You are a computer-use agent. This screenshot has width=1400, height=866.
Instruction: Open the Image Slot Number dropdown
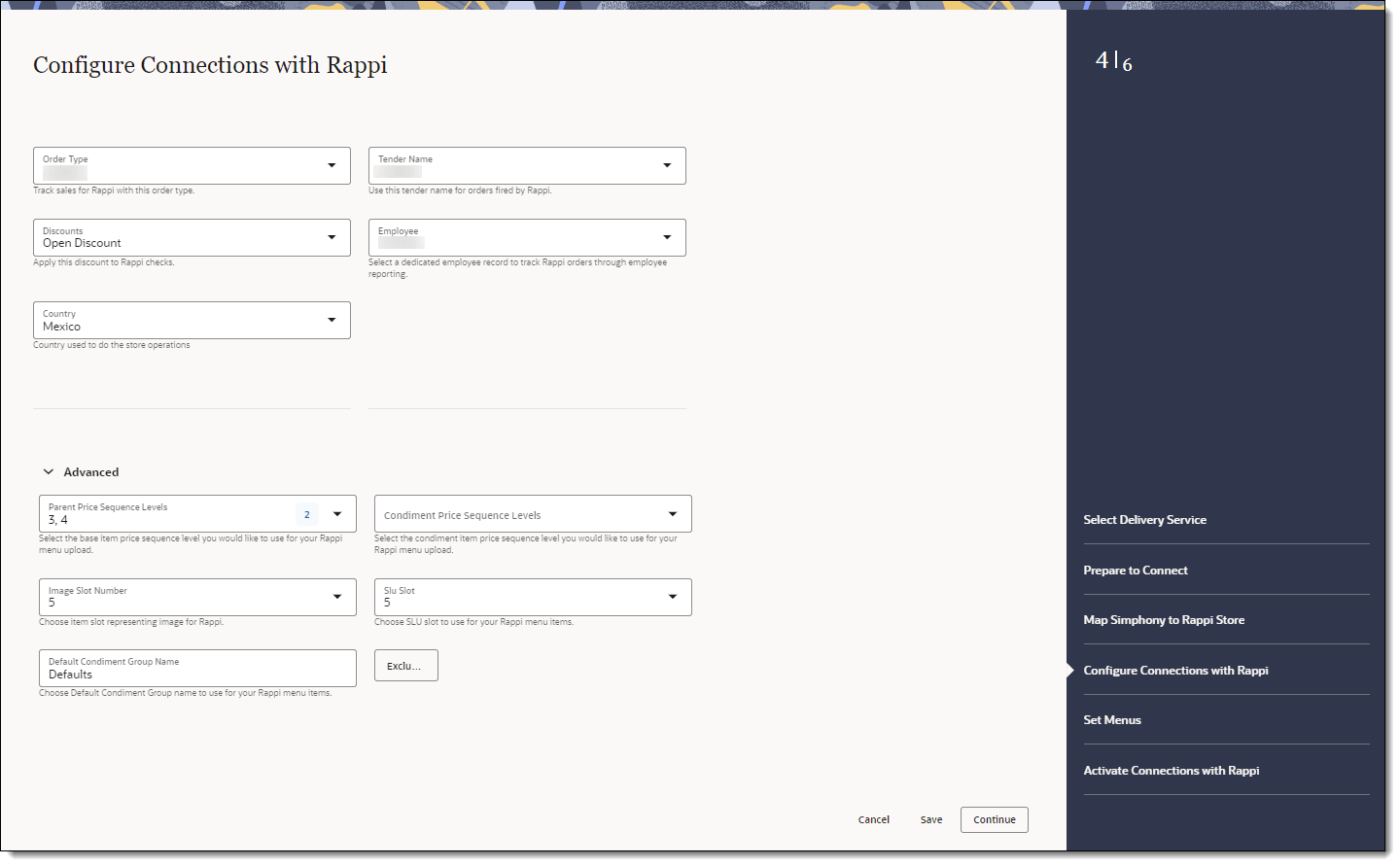pos(197,597)
